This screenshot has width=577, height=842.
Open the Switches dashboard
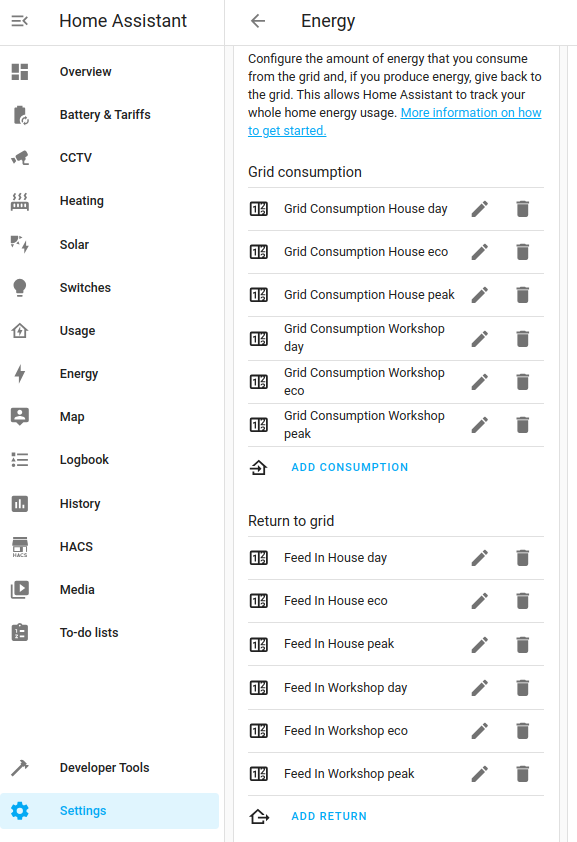click(109, 287)
